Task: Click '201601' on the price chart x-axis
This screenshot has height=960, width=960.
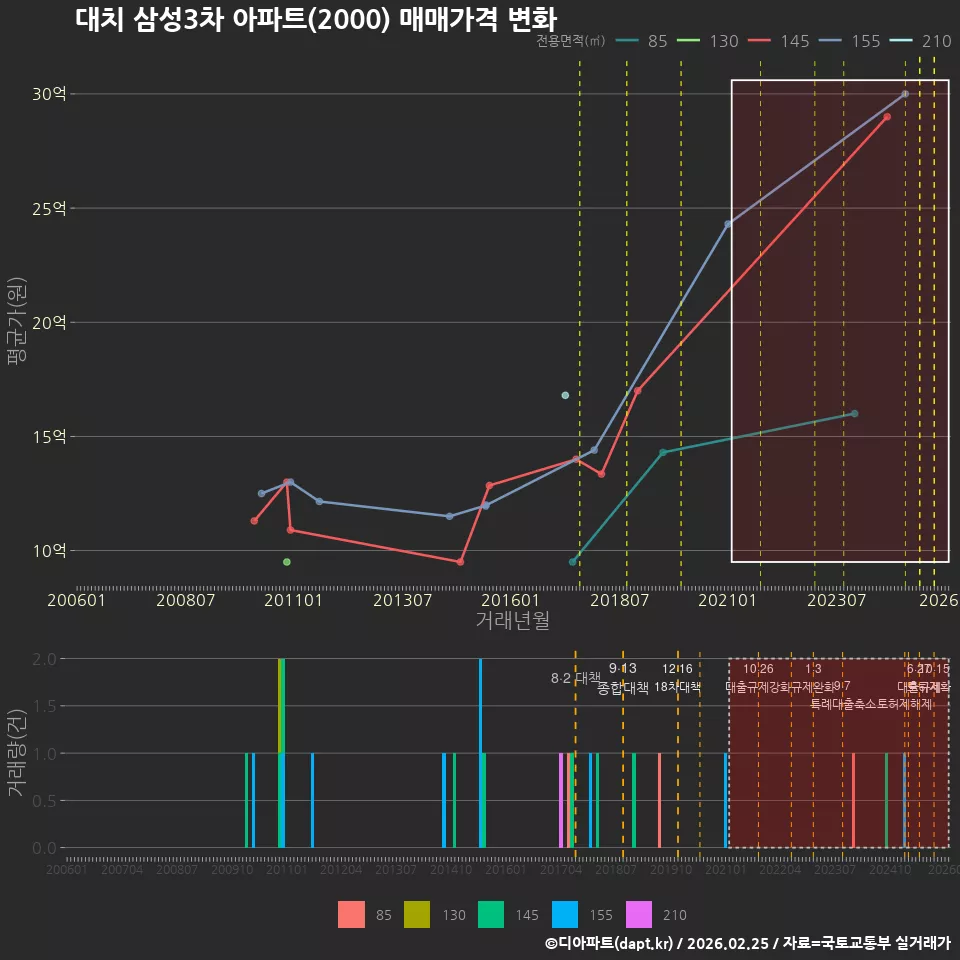Action: [510, 600]
